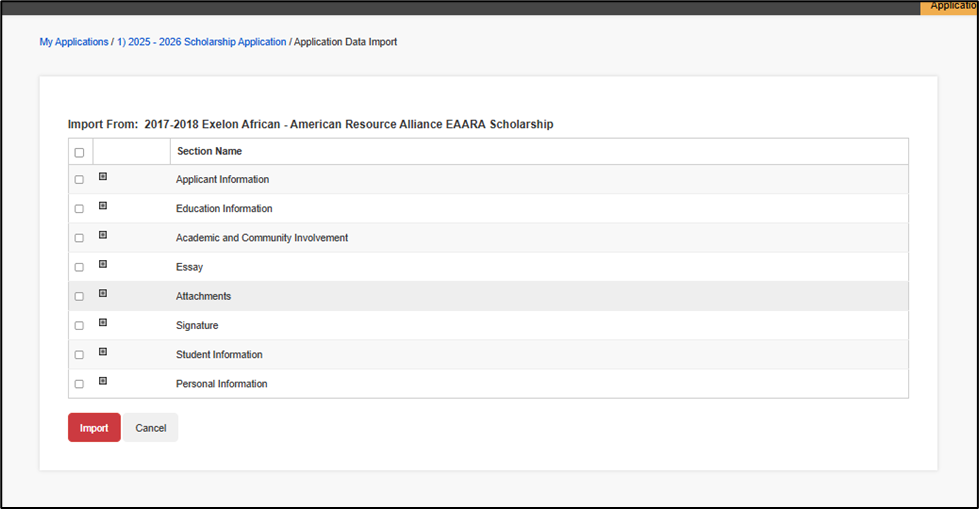Expand Academic and Community Involvement plus icon
Screen dimensions: 979x509
tap(103, 235)
